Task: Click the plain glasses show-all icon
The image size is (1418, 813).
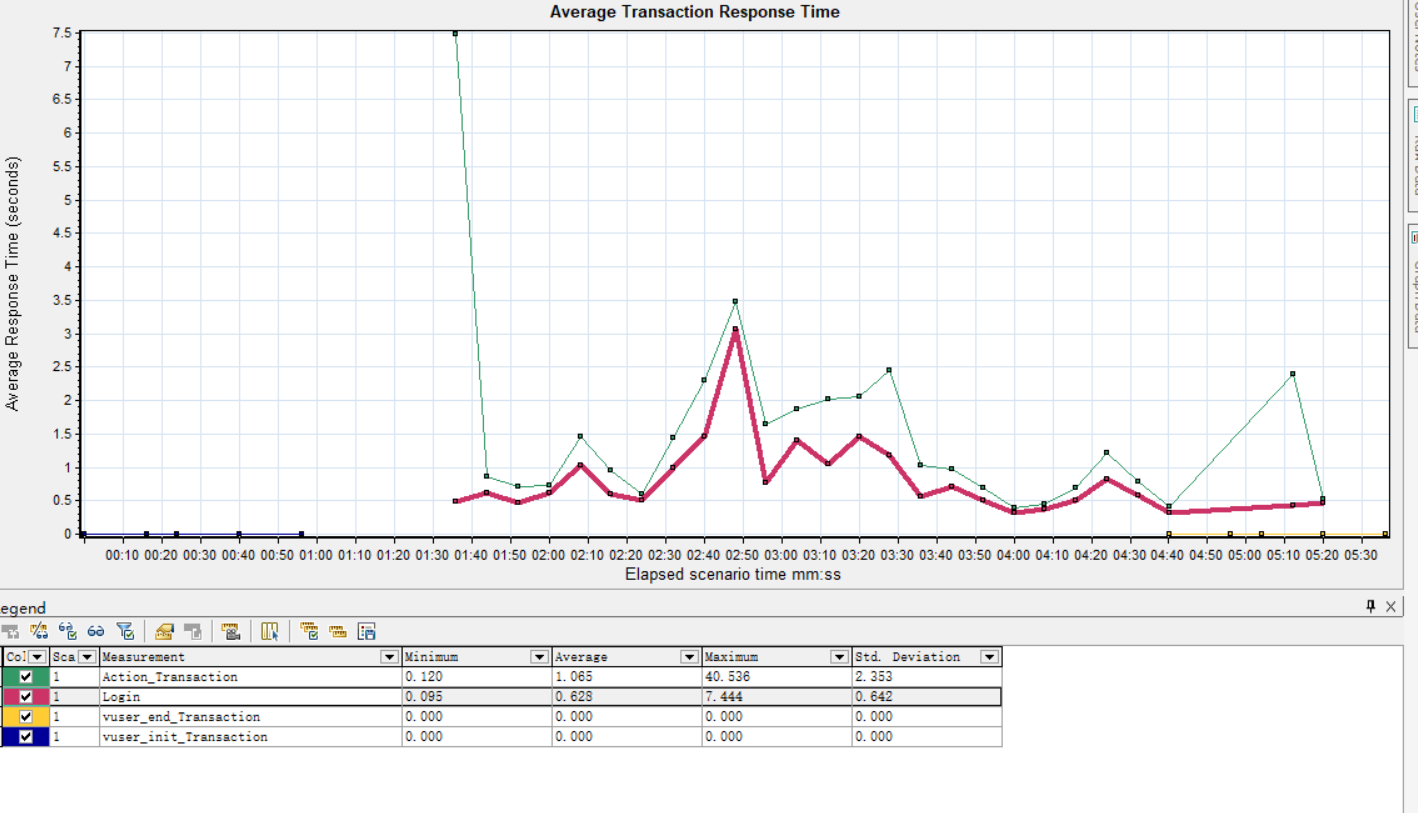Action: pos(96,631)
